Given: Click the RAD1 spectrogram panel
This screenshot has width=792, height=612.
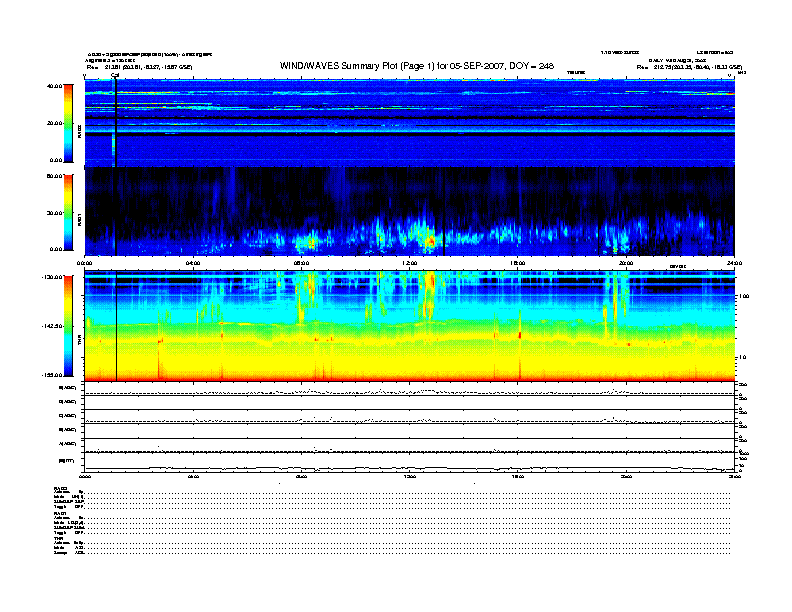Looking at the screenshot, I should 410,212.
